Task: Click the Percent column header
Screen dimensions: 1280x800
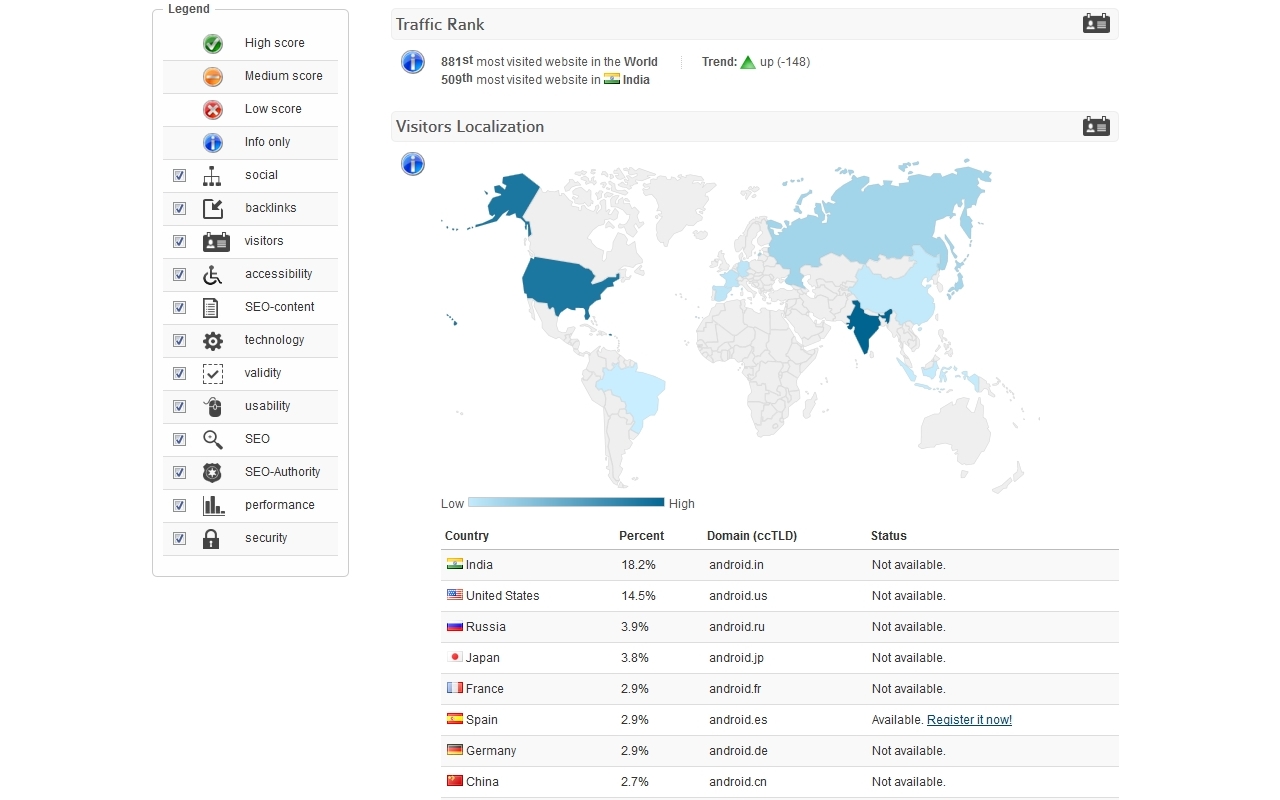Action: [642, 536]
